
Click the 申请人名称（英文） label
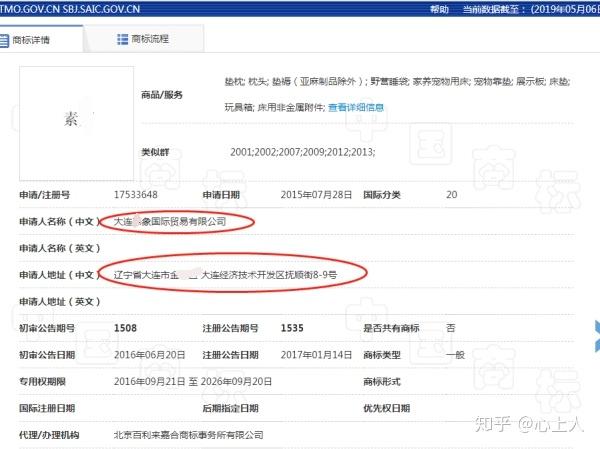point(60,248)
